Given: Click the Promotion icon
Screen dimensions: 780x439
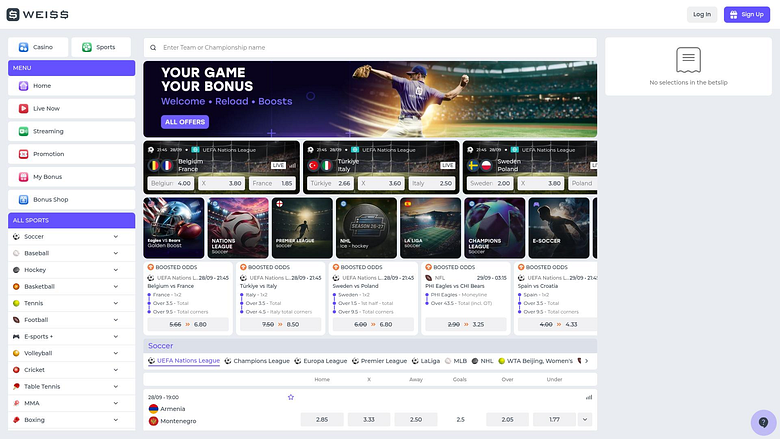Looking at the screenshot, I should pyautogui.click(x=23, y=154).
